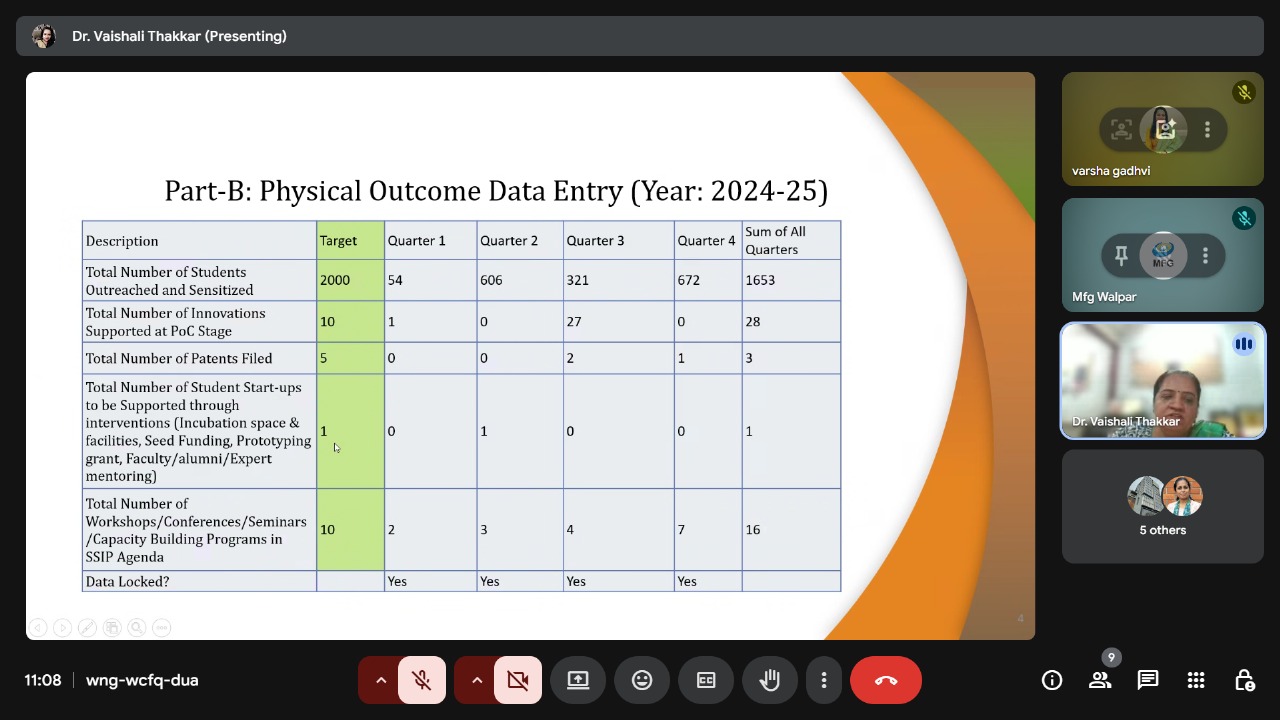The image size is (1280, 720).
Task: Open the activities grid icon
Action: (x=1195, y=680)
